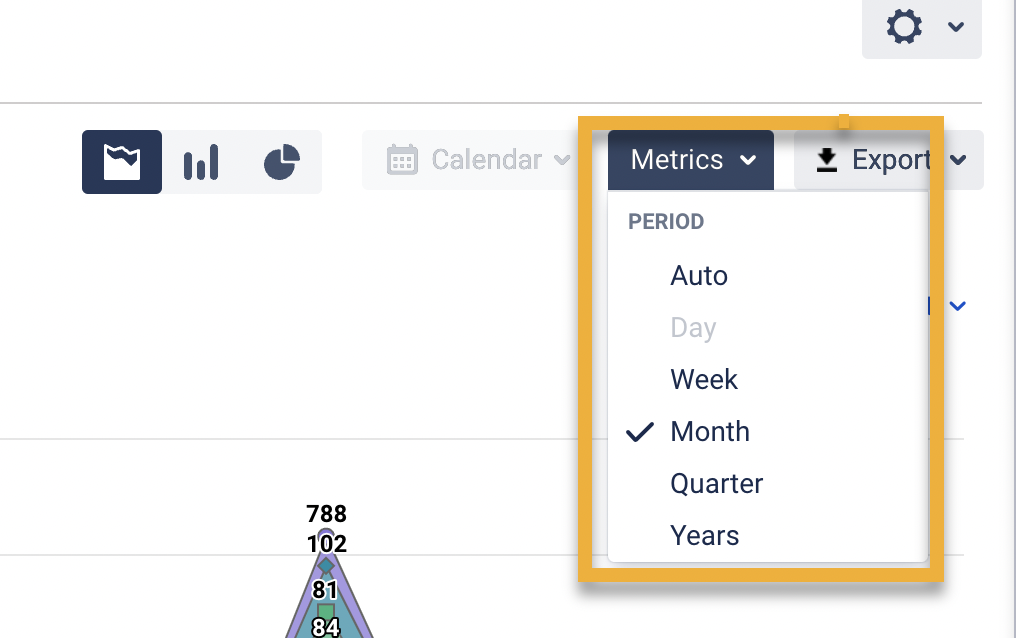1016x638 pixels.
Task: Click the 788 data label on the chart
Action: 326,514
